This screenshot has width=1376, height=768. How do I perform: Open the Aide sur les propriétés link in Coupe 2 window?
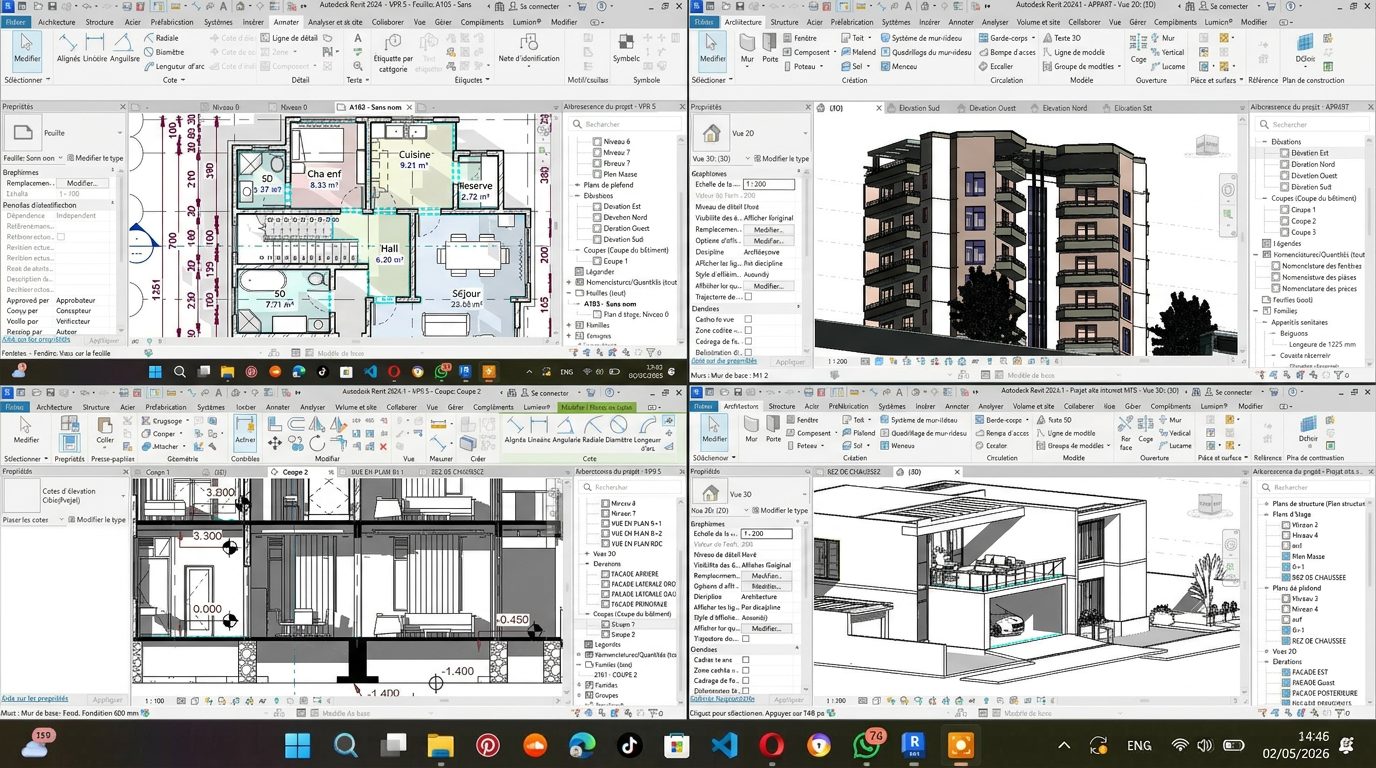click(34, 698)
